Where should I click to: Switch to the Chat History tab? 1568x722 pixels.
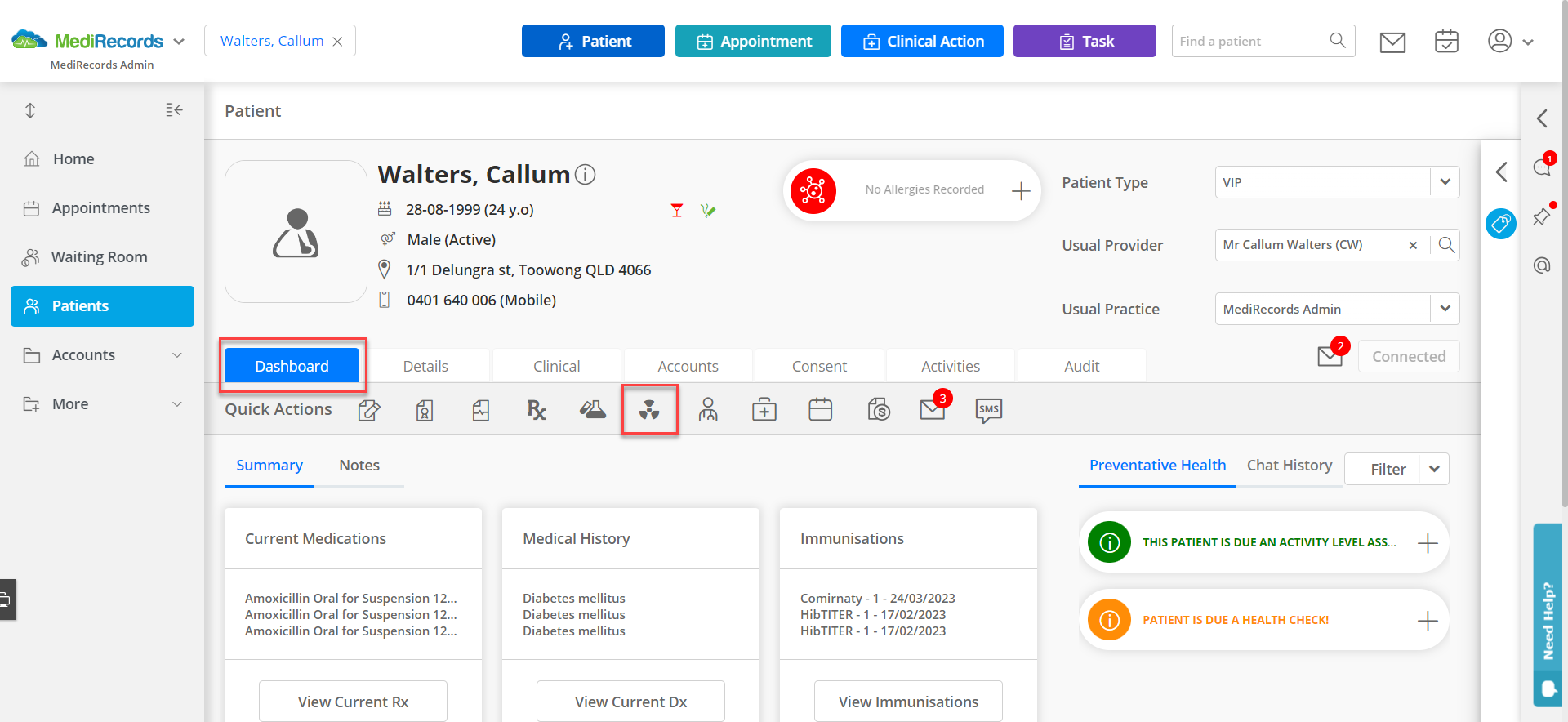[1290, 465]
